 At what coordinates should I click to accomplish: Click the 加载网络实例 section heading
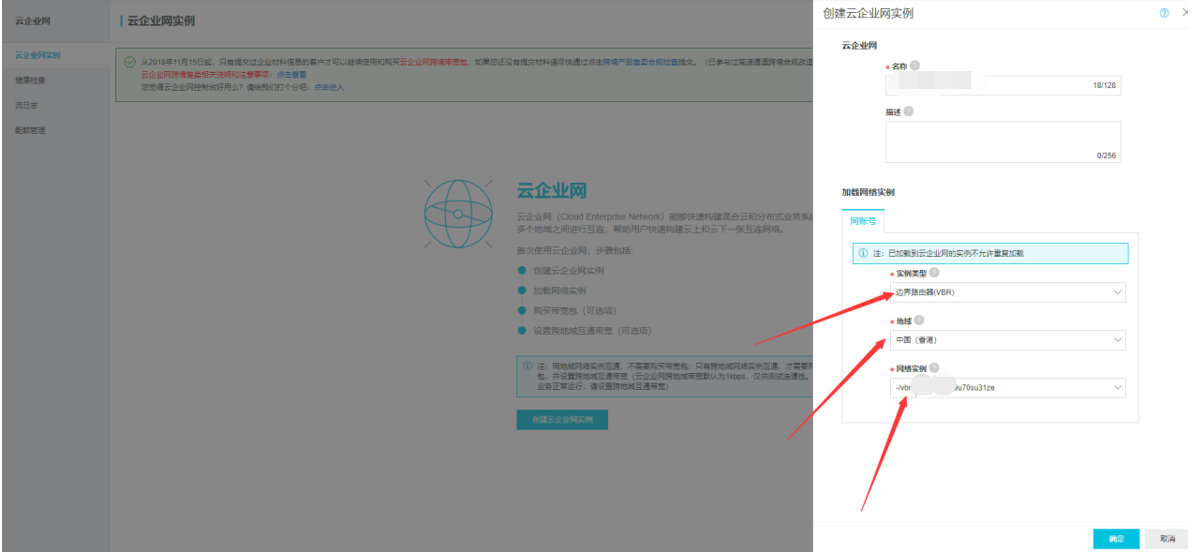click(868, 192)
